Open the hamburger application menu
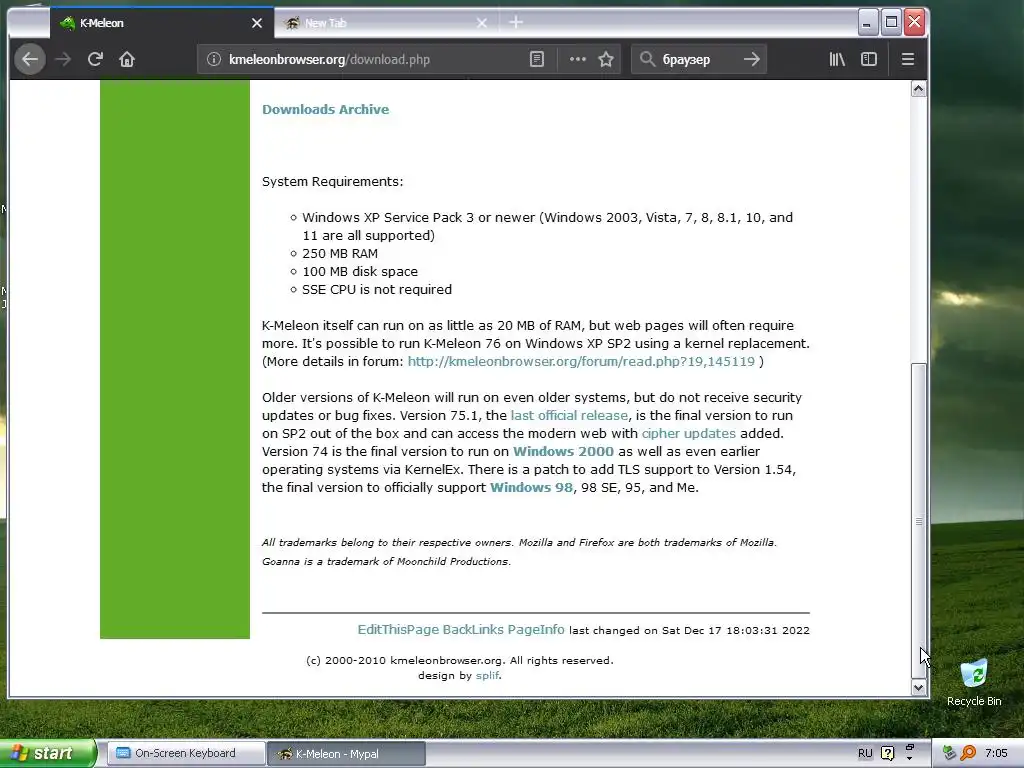 (x=908, y=59)
